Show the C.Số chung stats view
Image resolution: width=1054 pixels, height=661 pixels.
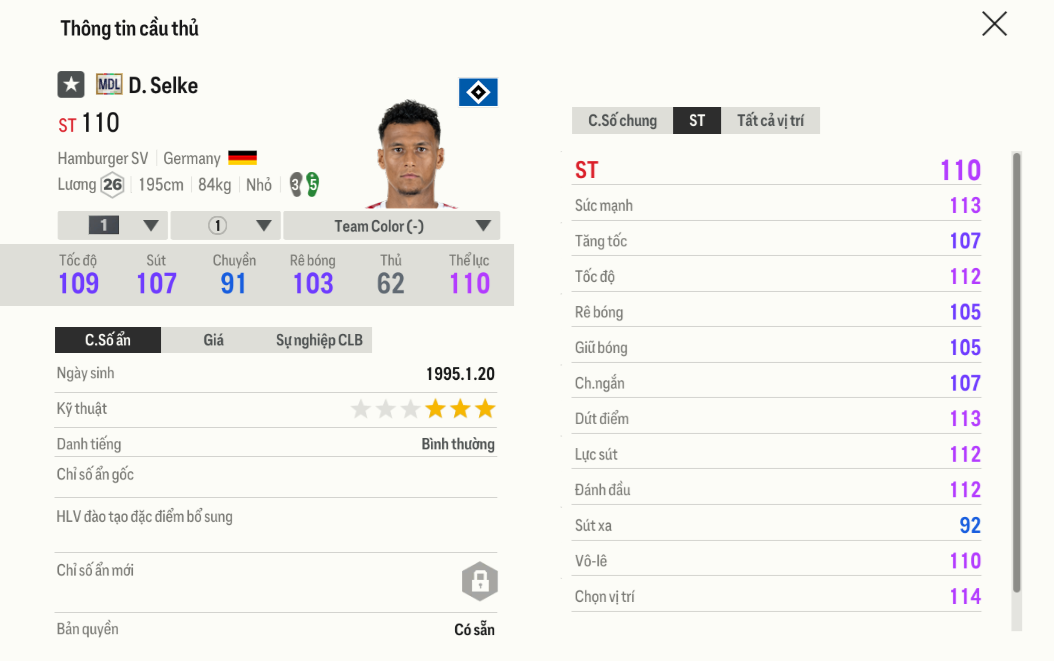coord(622,121)
